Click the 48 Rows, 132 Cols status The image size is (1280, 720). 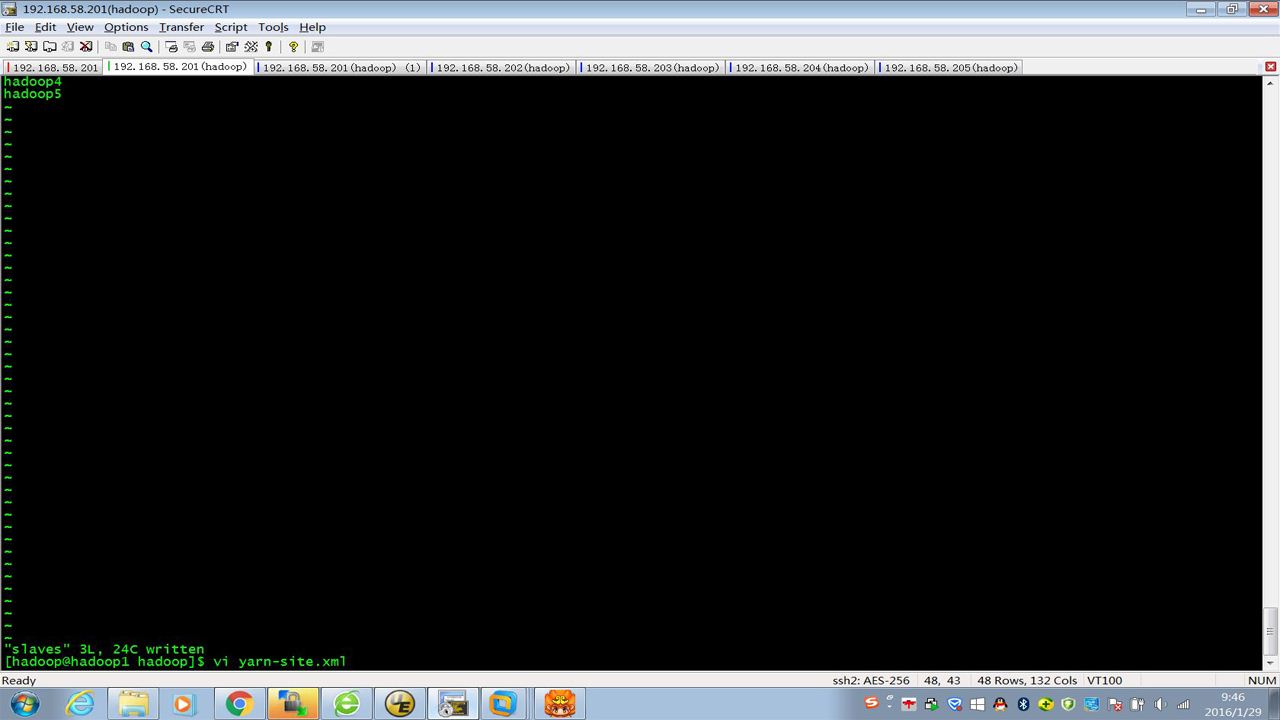(1027, 680)
